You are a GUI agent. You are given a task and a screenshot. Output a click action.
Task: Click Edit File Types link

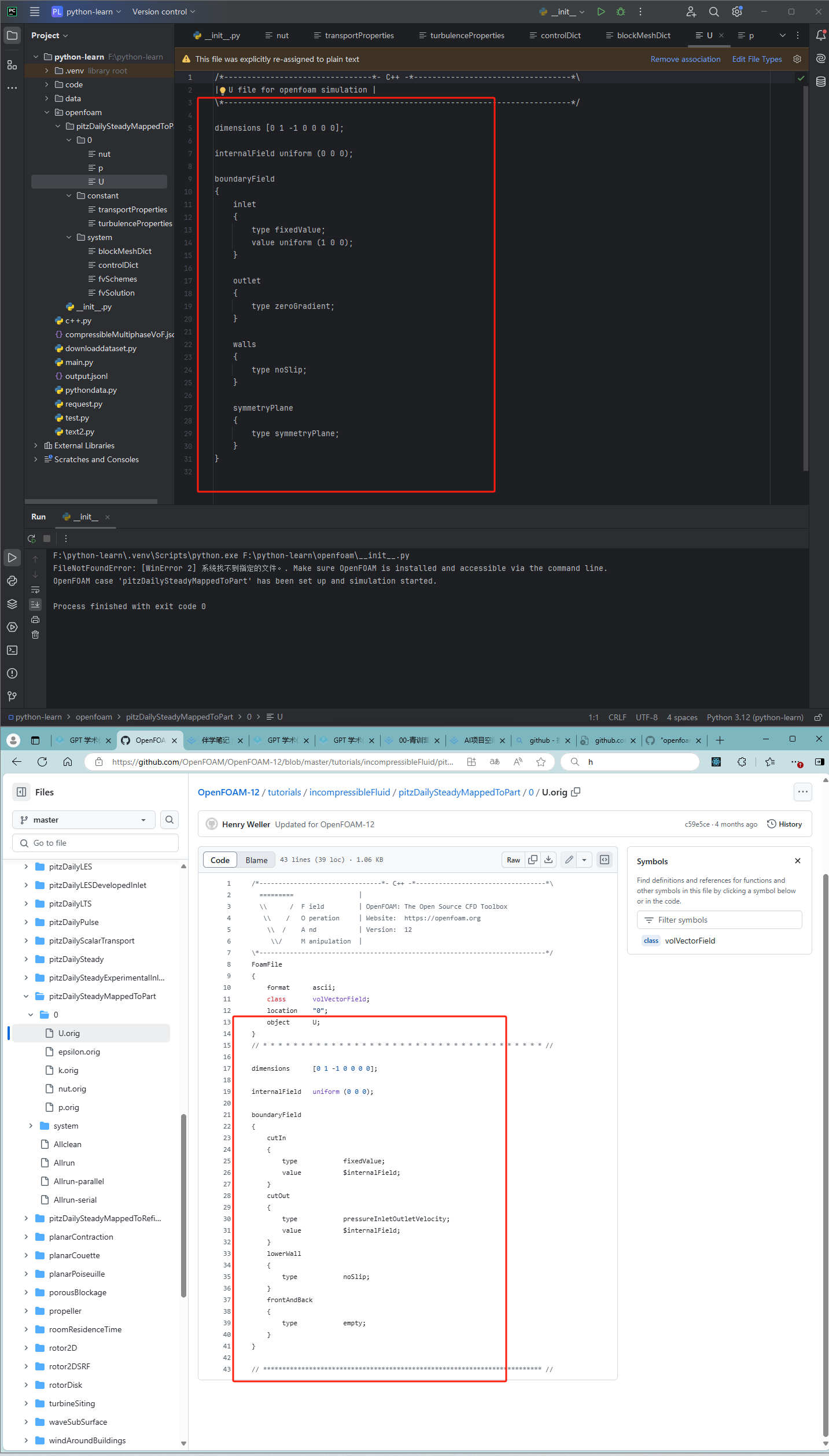757,59
